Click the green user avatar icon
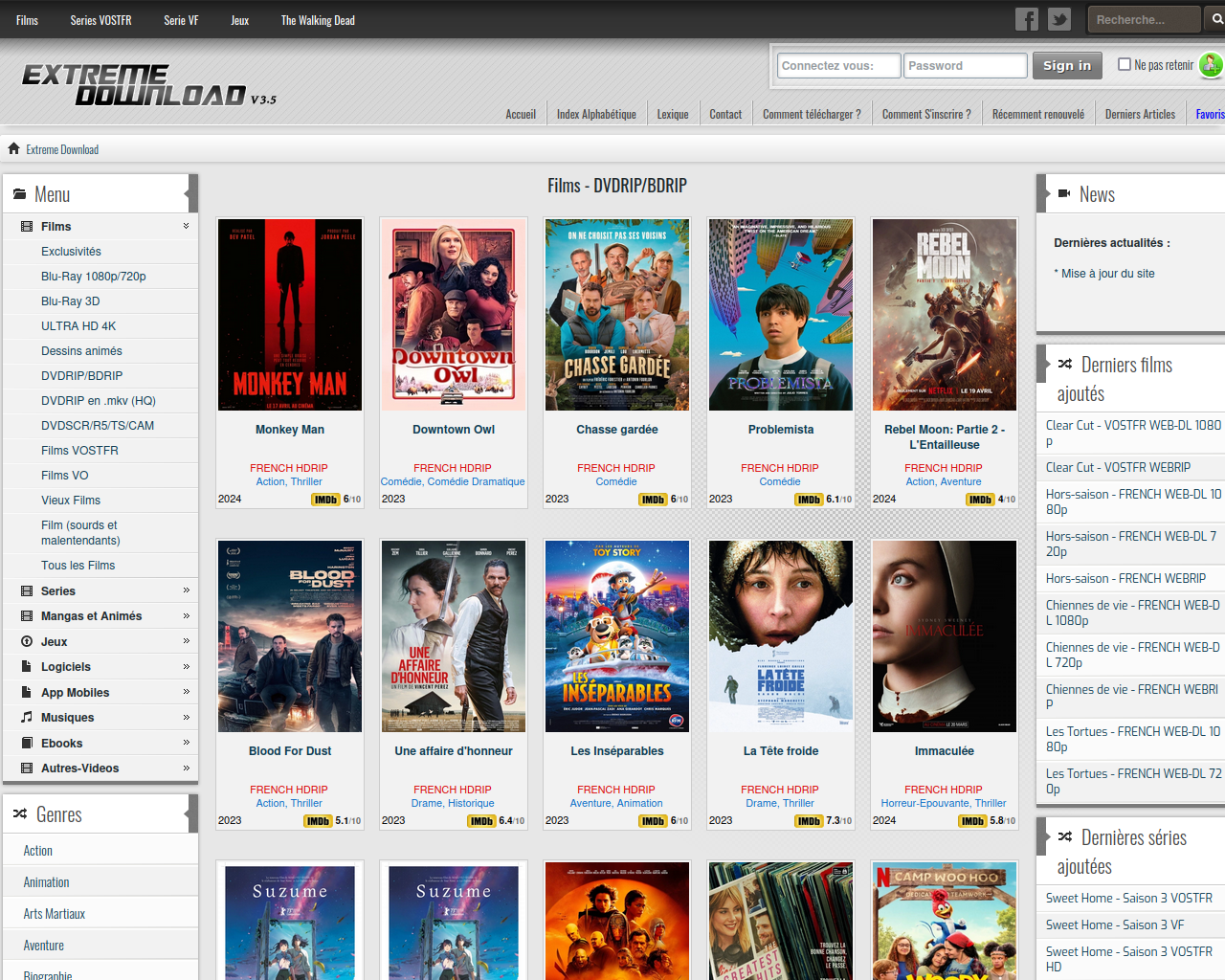Image resolution: width=1225 pixels, height=980 pixels. click(1210, 64)
